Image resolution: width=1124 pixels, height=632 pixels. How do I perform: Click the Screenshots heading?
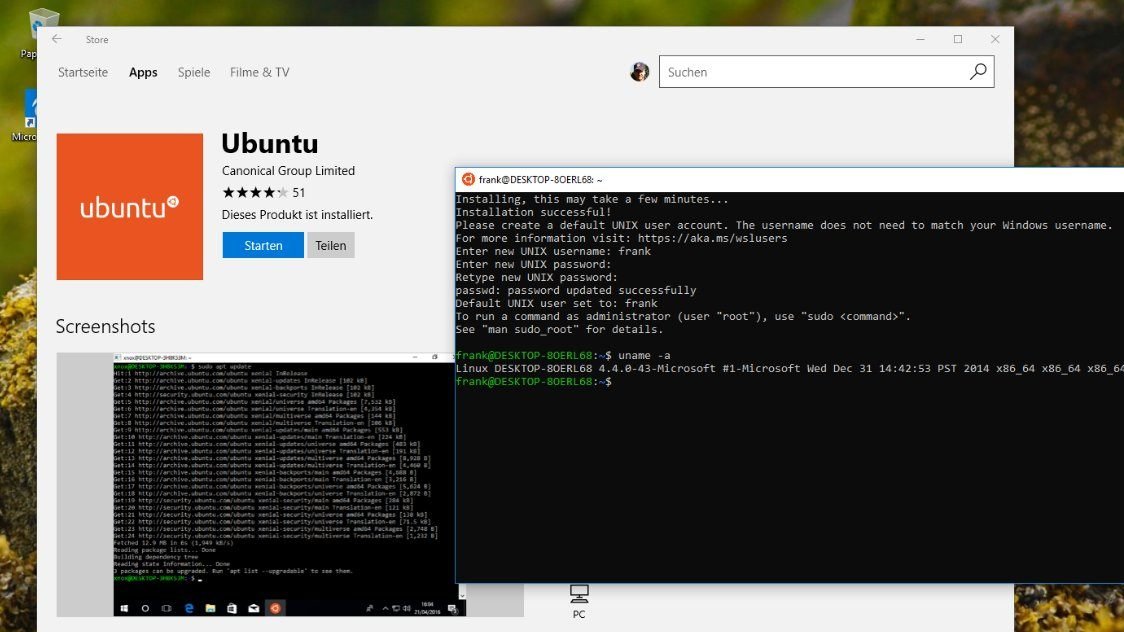105,326
